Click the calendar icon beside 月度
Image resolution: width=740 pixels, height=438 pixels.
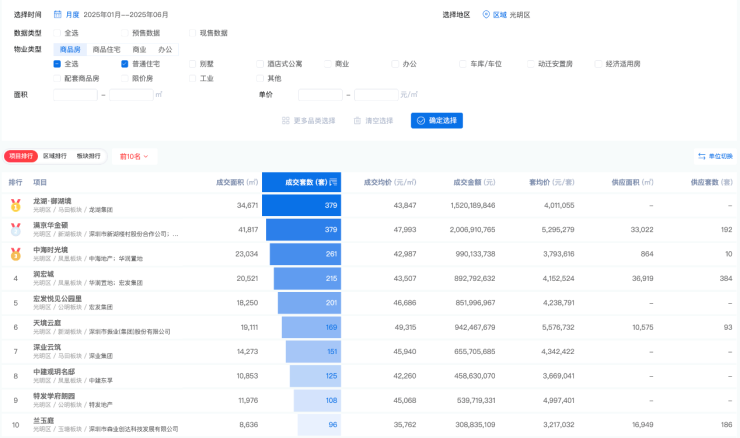click(57, 15)
